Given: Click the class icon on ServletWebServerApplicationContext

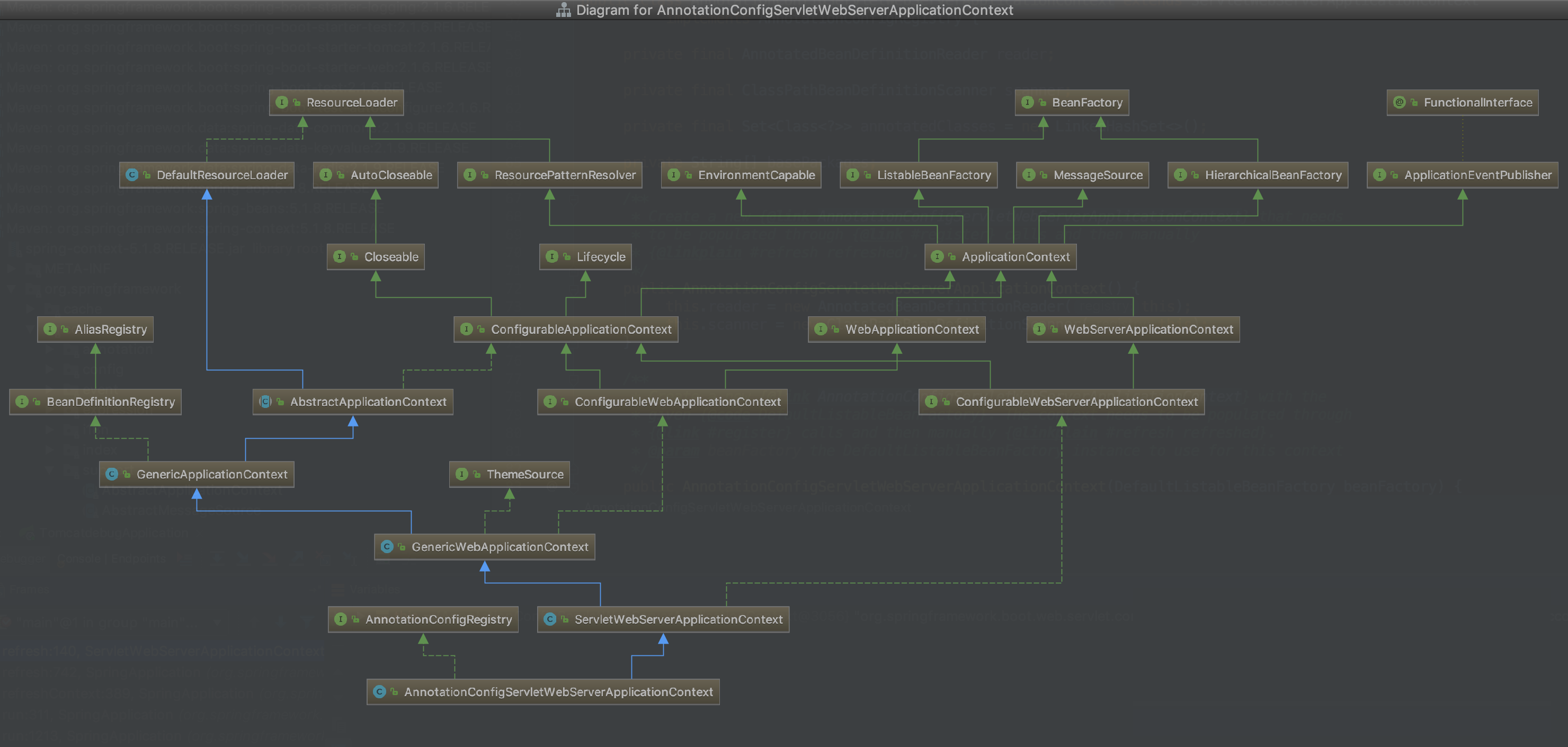Looking at the screenshot, I should 550,619.
